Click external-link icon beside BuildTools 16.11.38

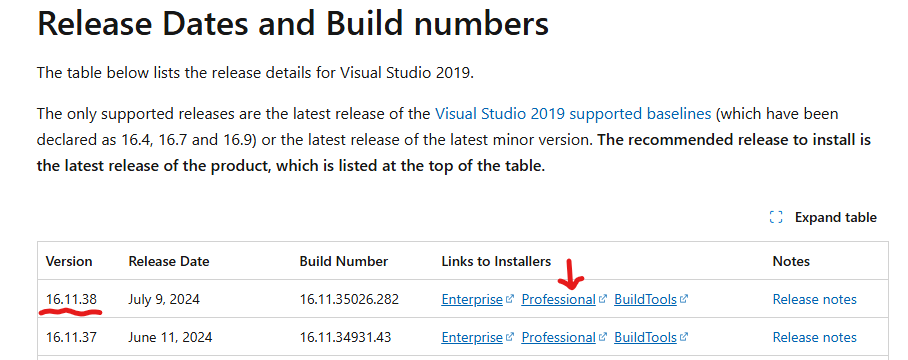pyautogui.click(x=684, y=299)
